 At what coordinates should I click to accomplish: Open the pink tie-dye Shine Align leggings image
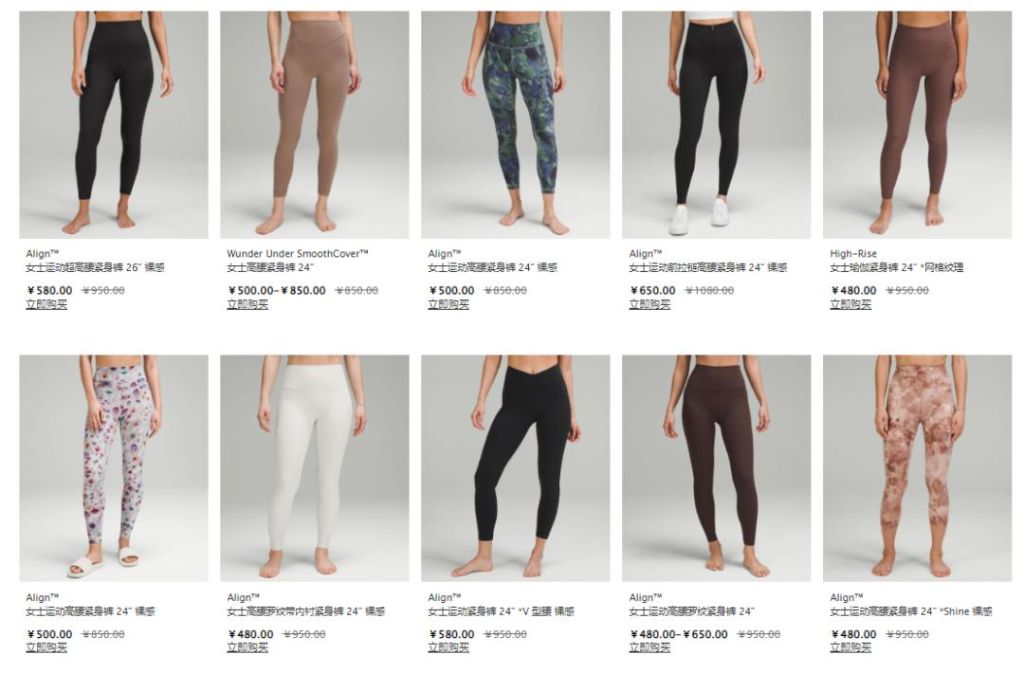coord(918,468)
